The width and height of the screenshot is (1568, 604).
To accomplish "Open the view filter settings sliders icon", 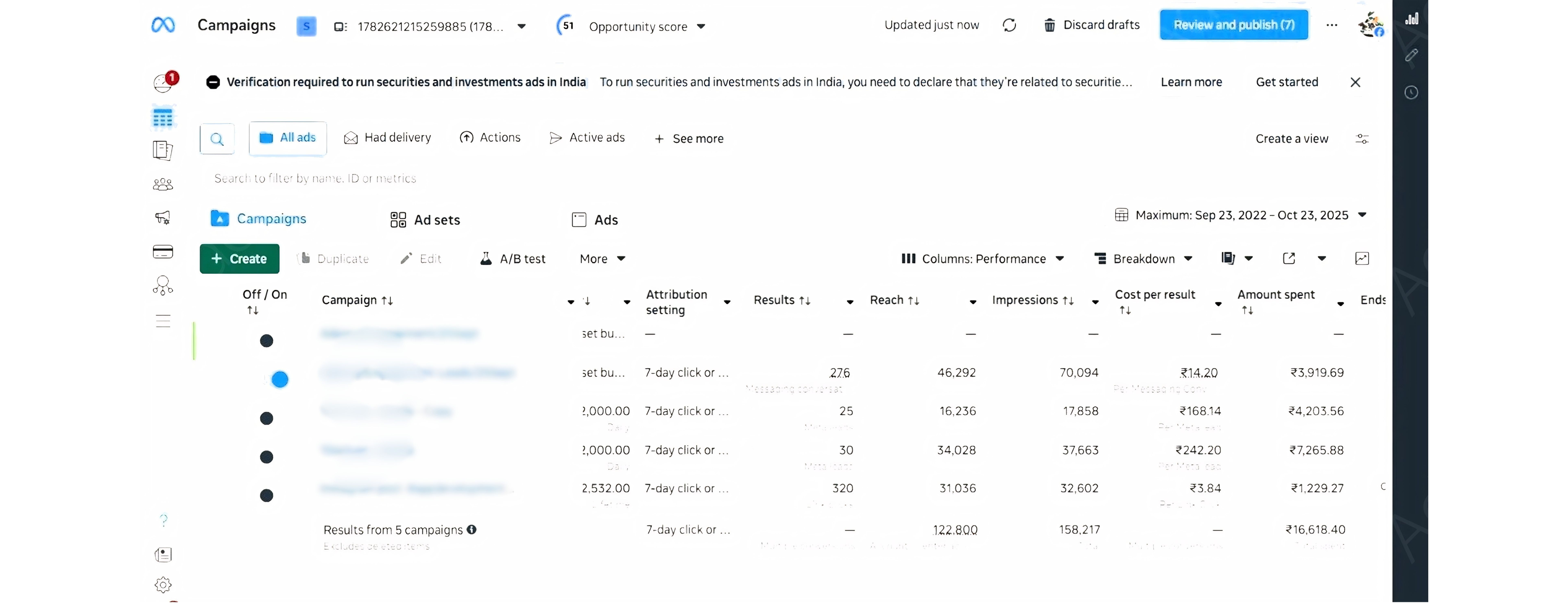I will tap(1362, 139).
